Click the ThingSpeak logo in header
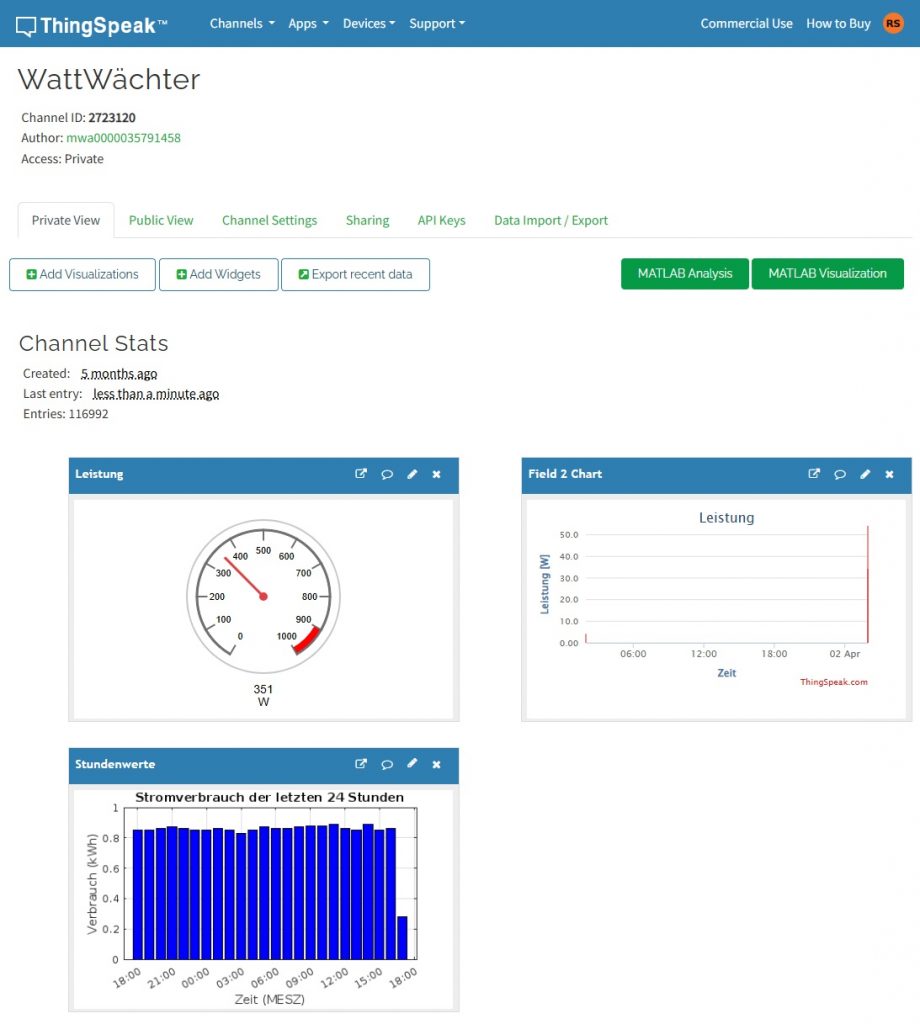 [92, 25]
